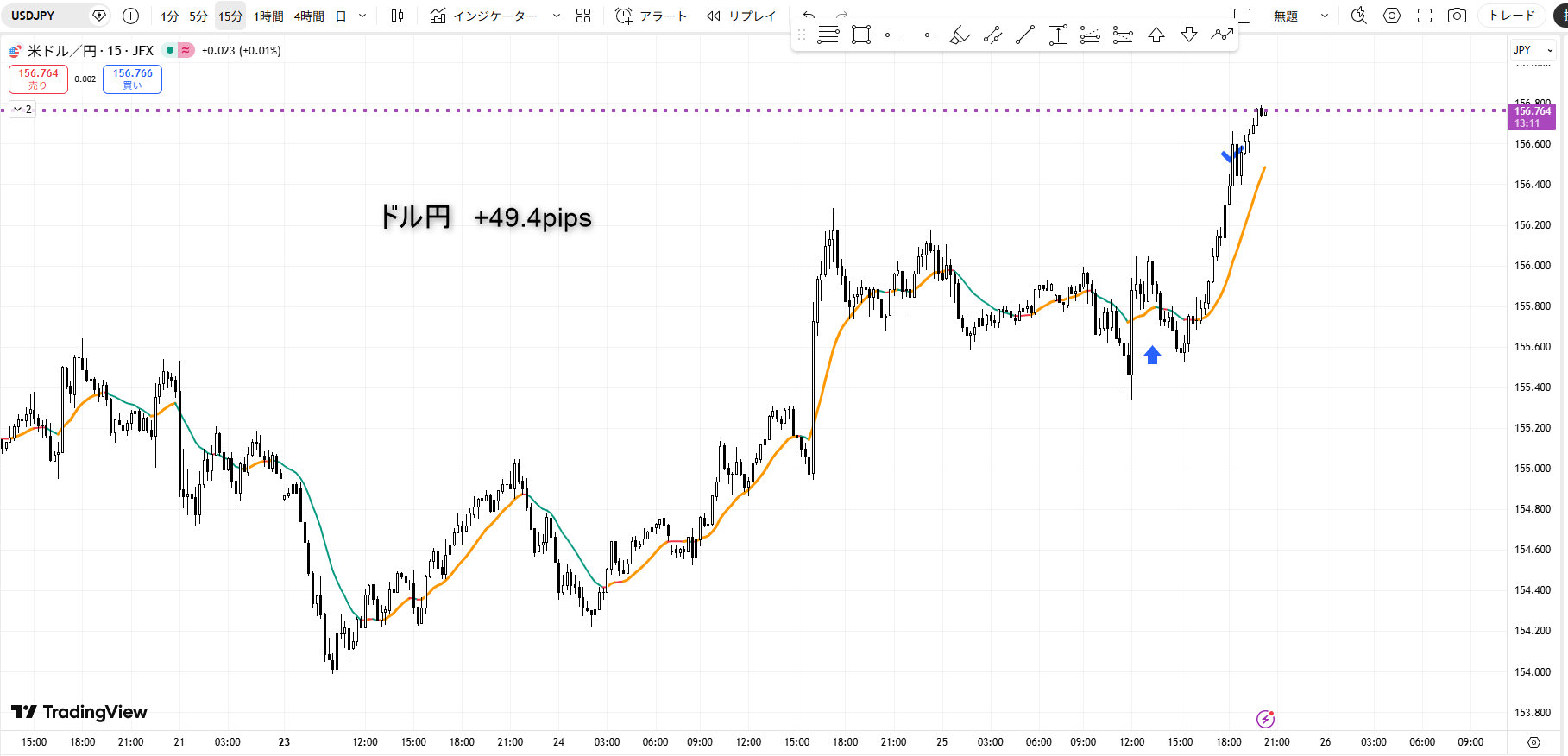The width and height of the screenshot is (1568, 756).
Task: Select the highlighter brush tool
Action: tap(959, 35)
